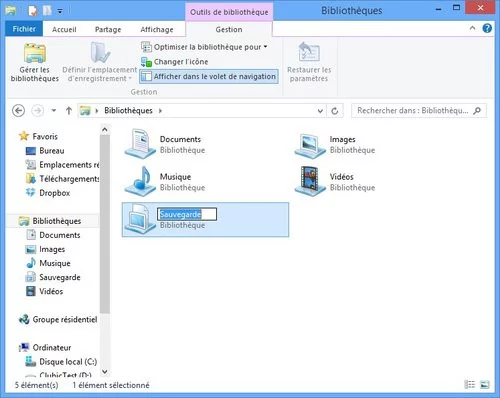Open Vidéos in the sidebar tree
The image size is (500, 398).
pos(51,291)
